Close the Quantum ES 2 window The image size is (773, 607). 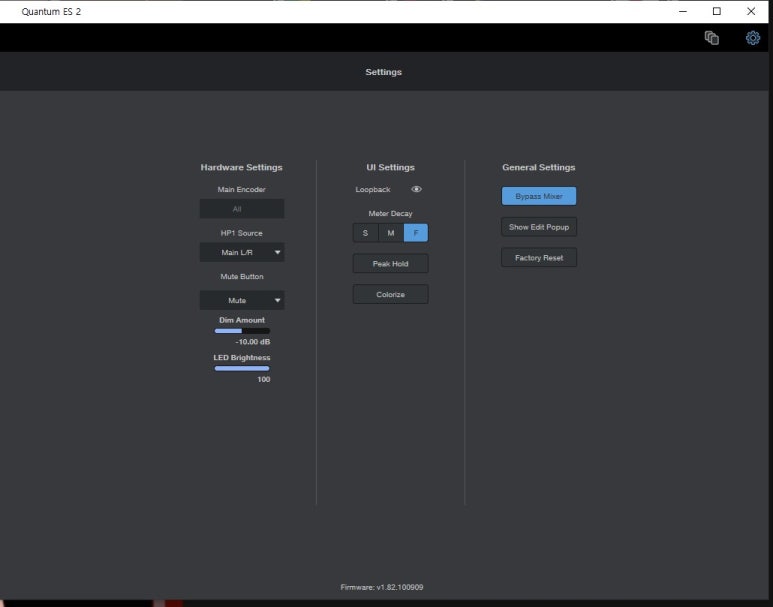(751, 11)
